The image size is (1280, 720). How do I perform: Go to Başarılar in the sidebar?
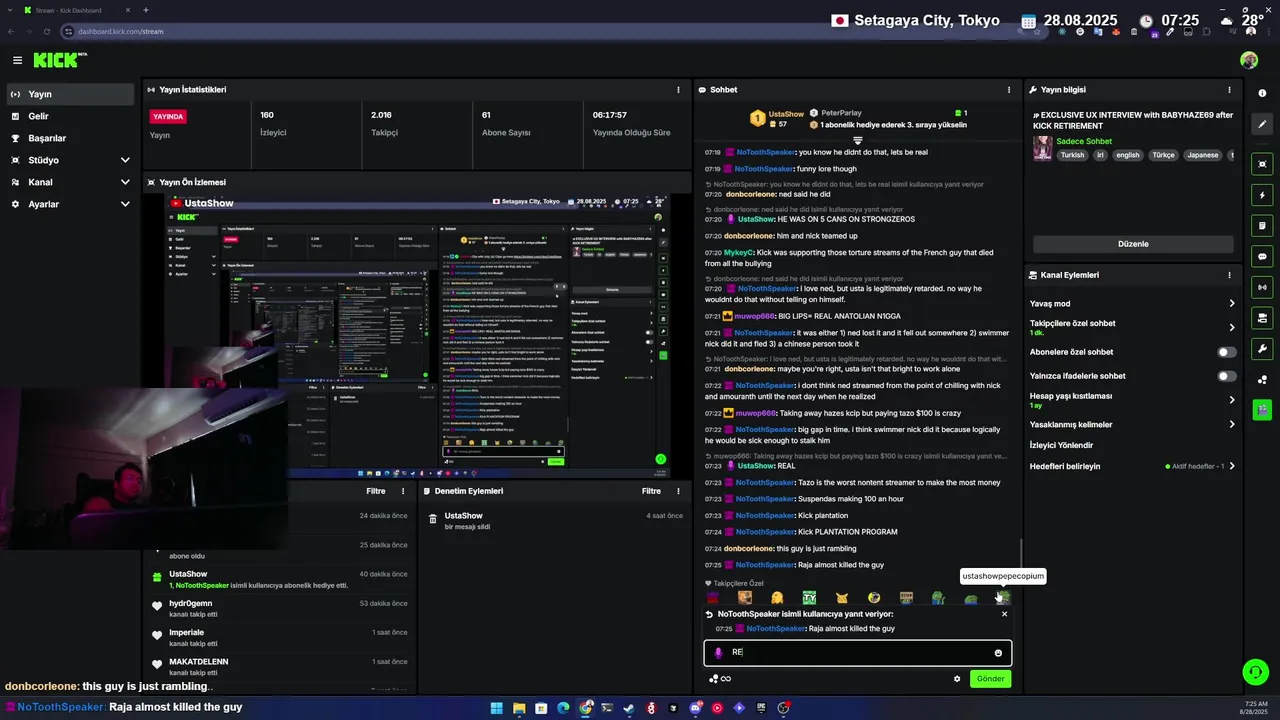69,138
